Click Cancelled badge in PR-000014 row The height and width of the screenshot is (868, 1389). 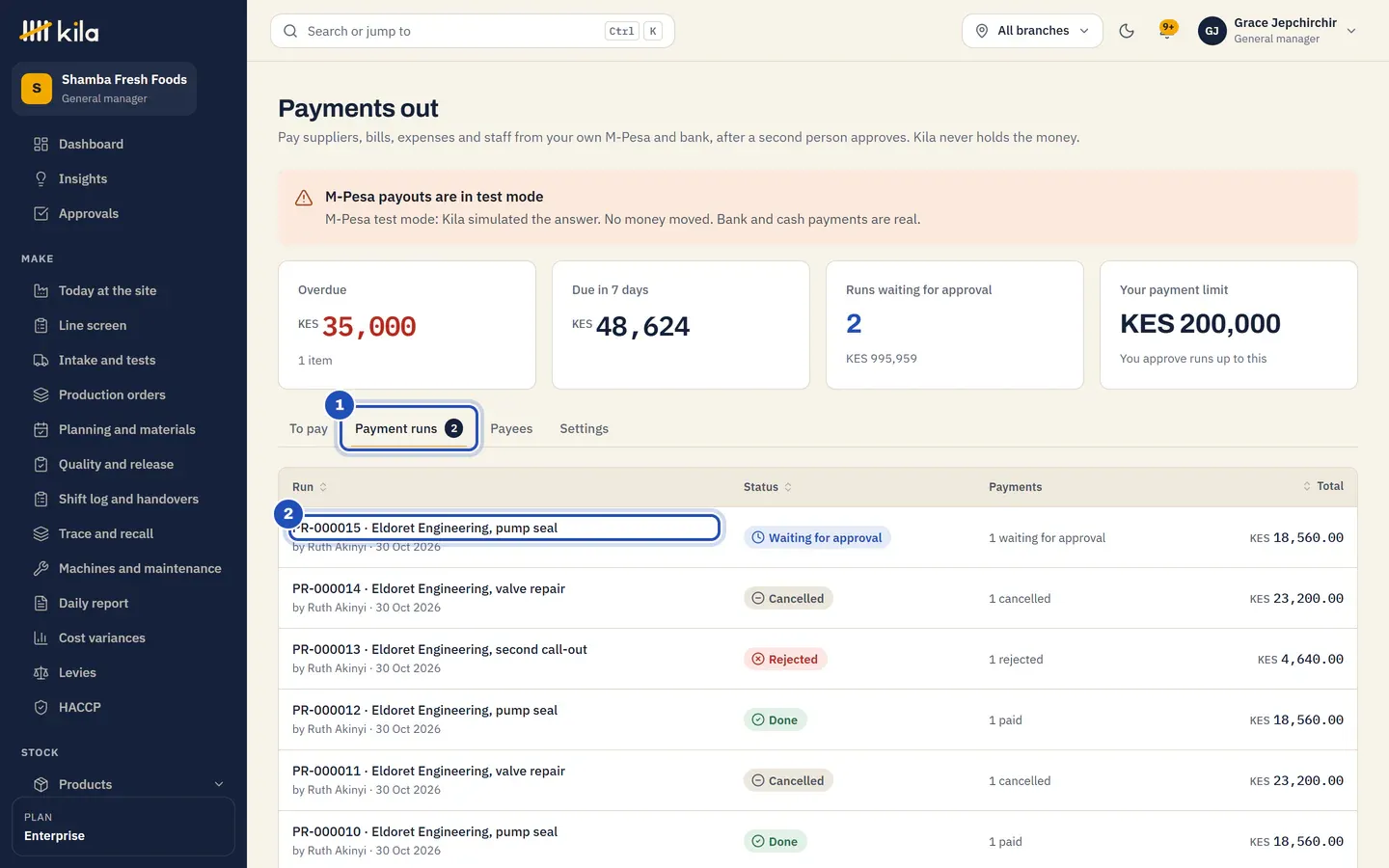point(788,598)
